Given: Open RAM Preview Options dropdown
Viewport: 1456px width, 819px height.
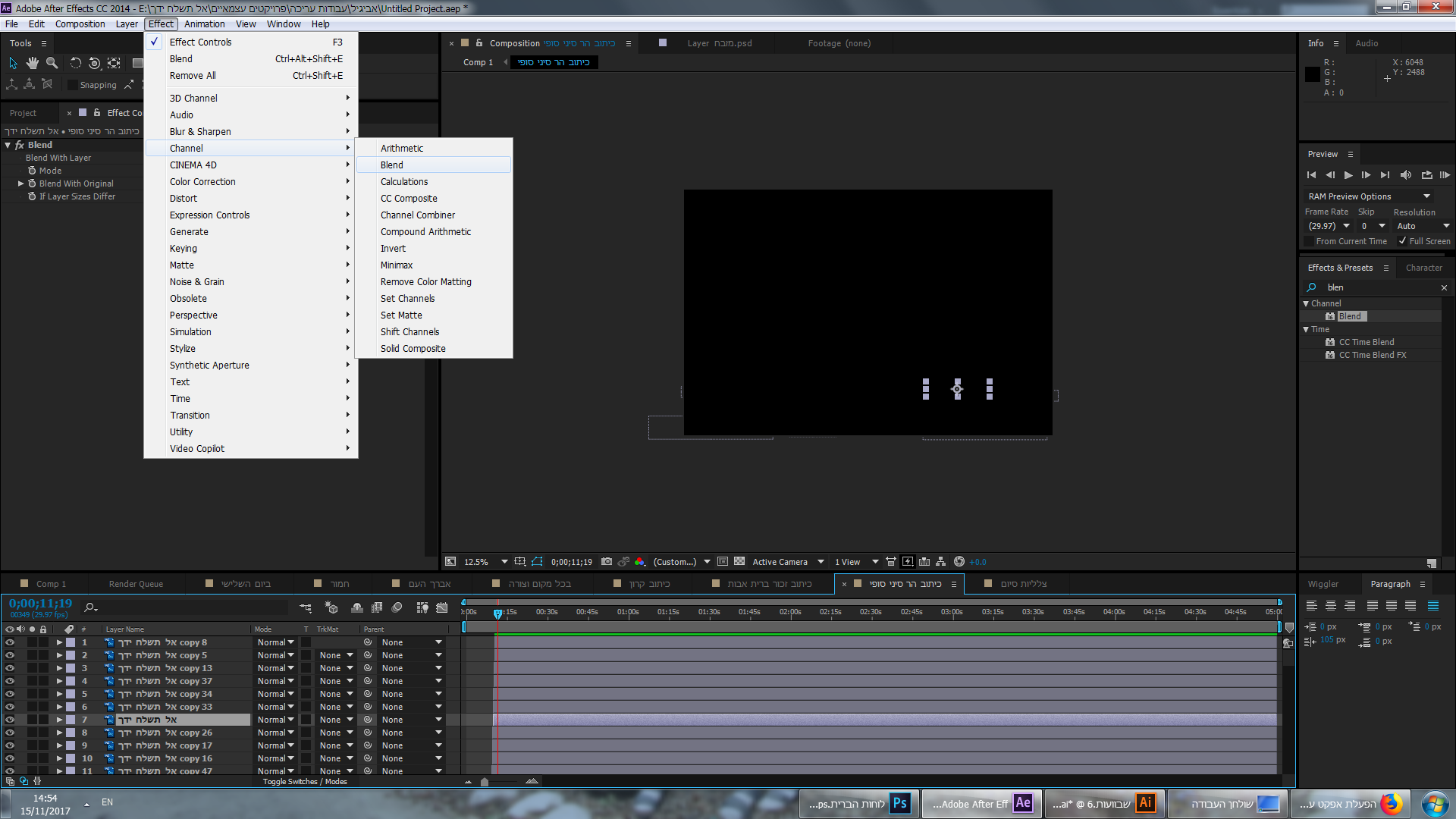Looking at the screenshot, I should click(x=1426, y=196).
